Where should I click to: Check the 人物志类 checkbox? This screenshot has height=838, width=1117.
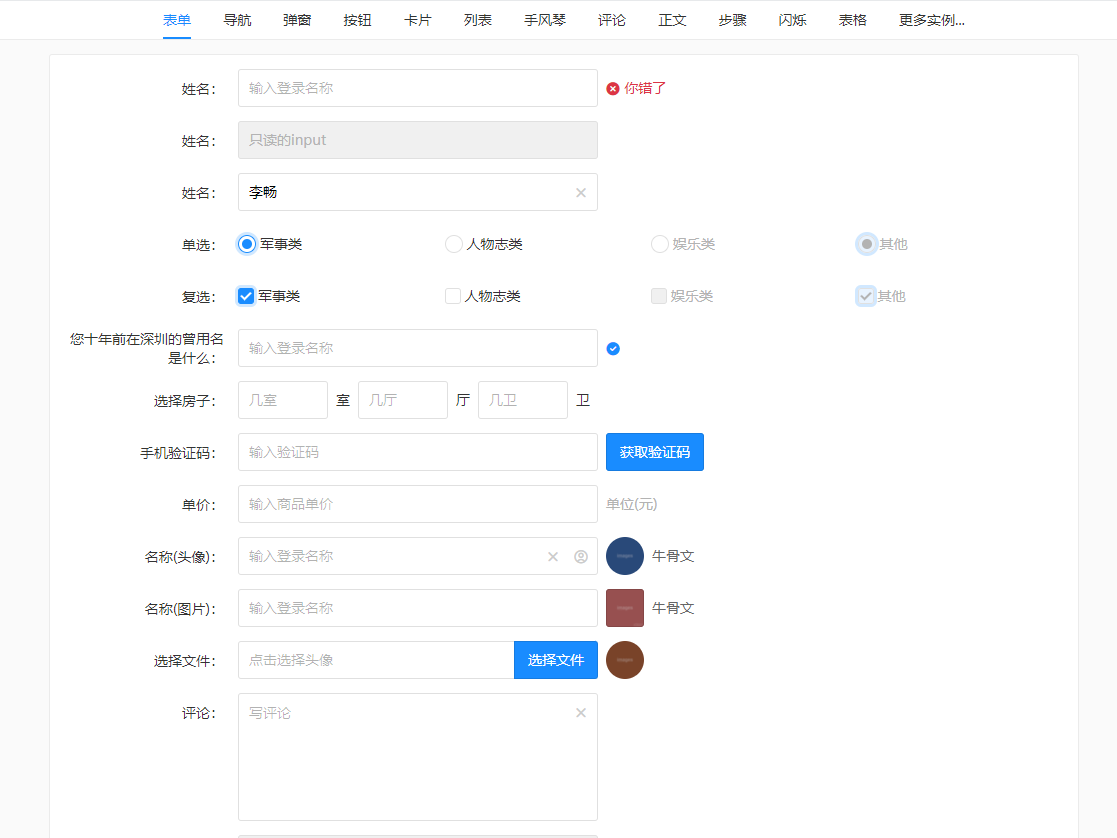[453, 295]
